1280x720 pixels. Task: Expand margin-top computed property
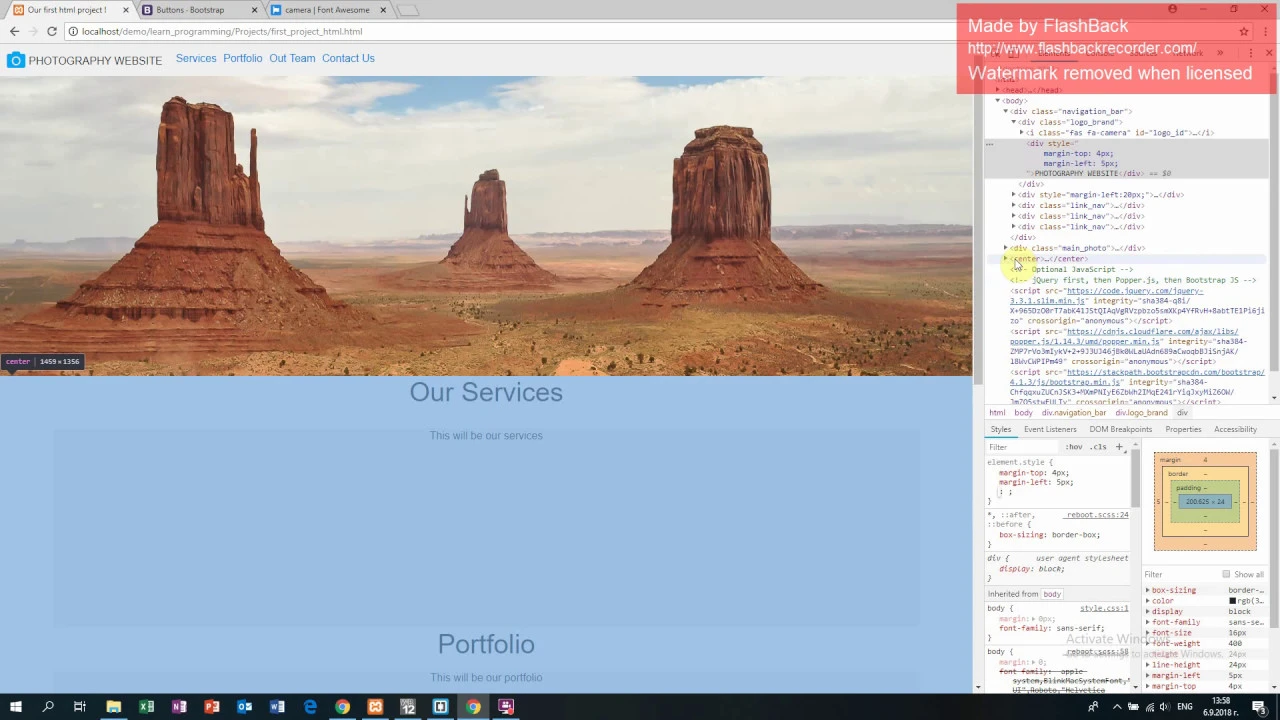(1147, 686)
